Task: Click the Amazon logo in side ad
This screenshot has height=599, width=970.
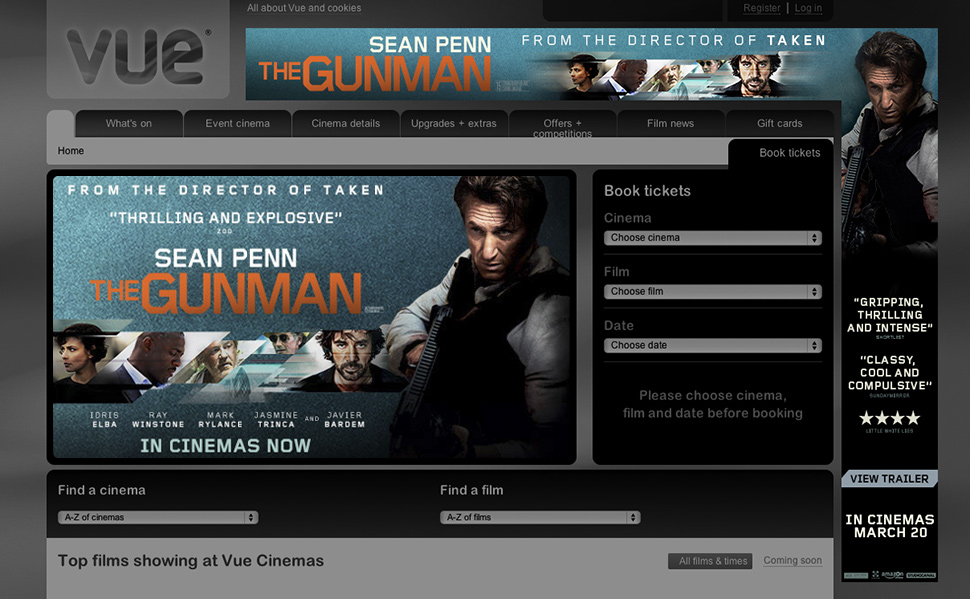Action: [892, 575]
